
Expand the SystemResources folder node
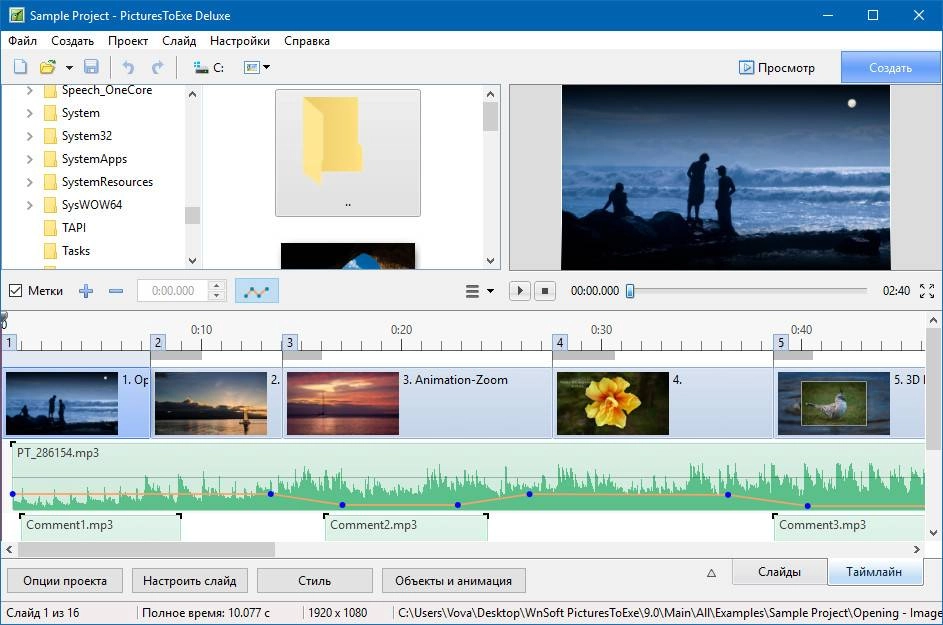tap(29, 182)
